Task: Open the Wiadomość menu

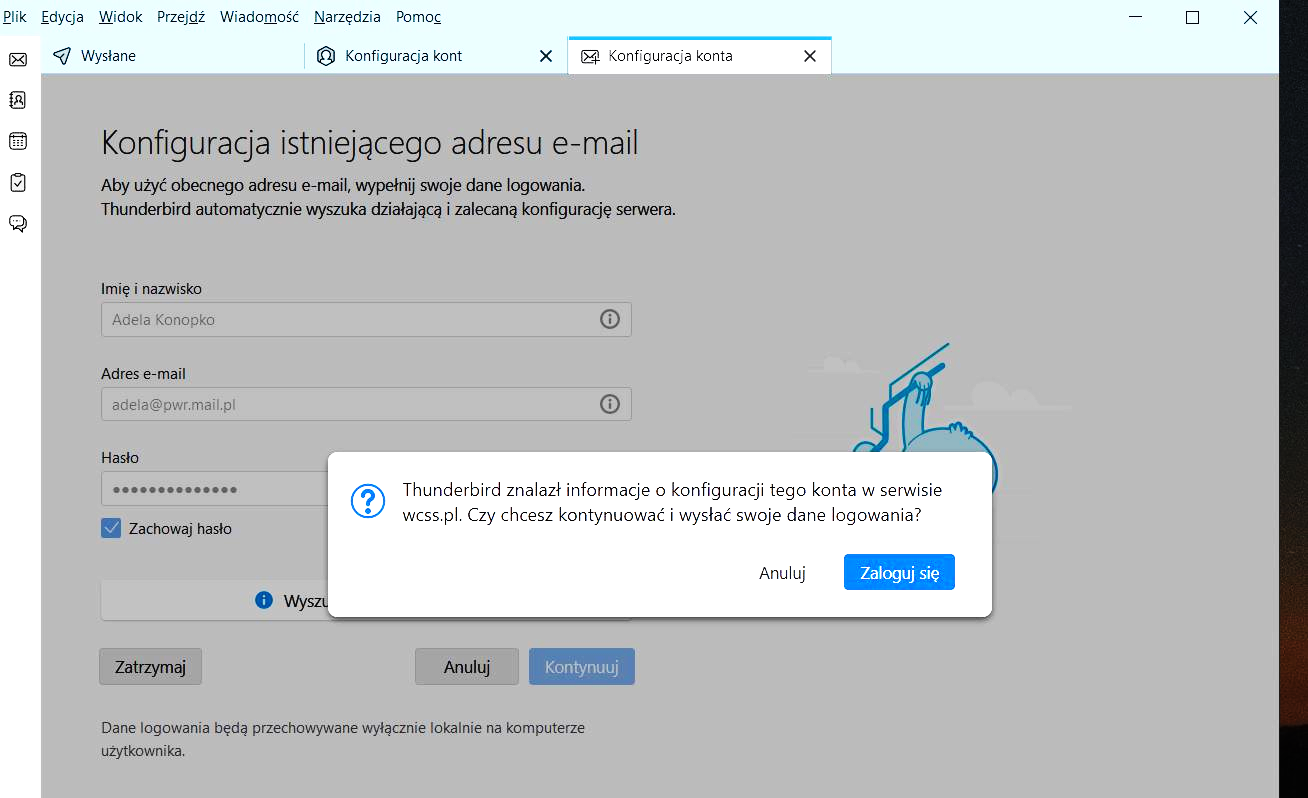Action: (x=259, y=17)
